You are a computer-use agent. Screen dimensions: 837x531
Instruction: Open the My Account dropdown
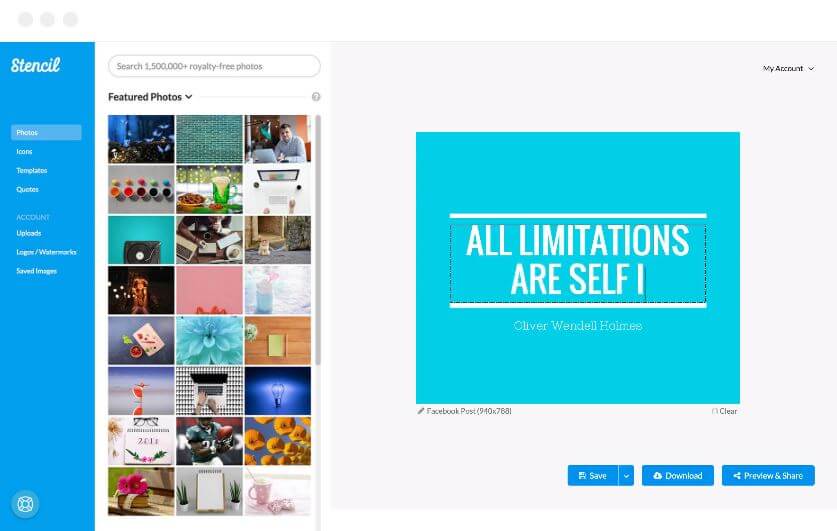tap(788, 68)
